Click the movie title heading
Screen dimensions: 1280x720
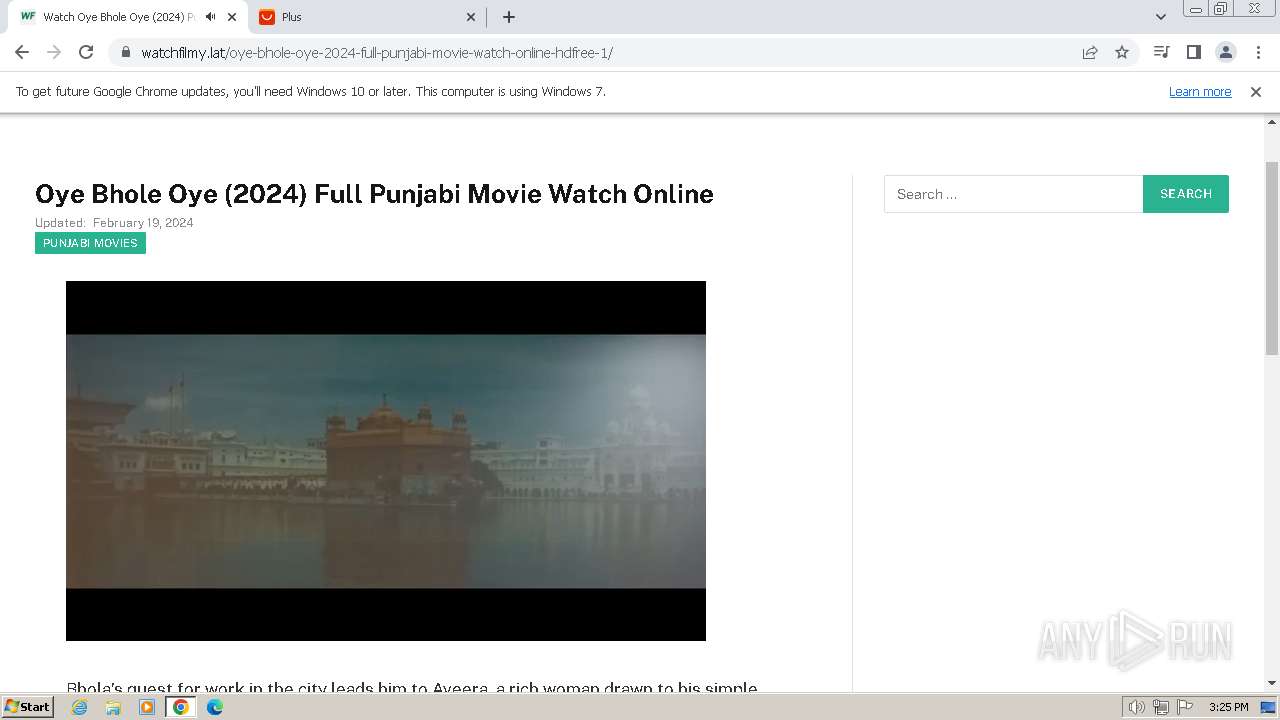point(374,193)
